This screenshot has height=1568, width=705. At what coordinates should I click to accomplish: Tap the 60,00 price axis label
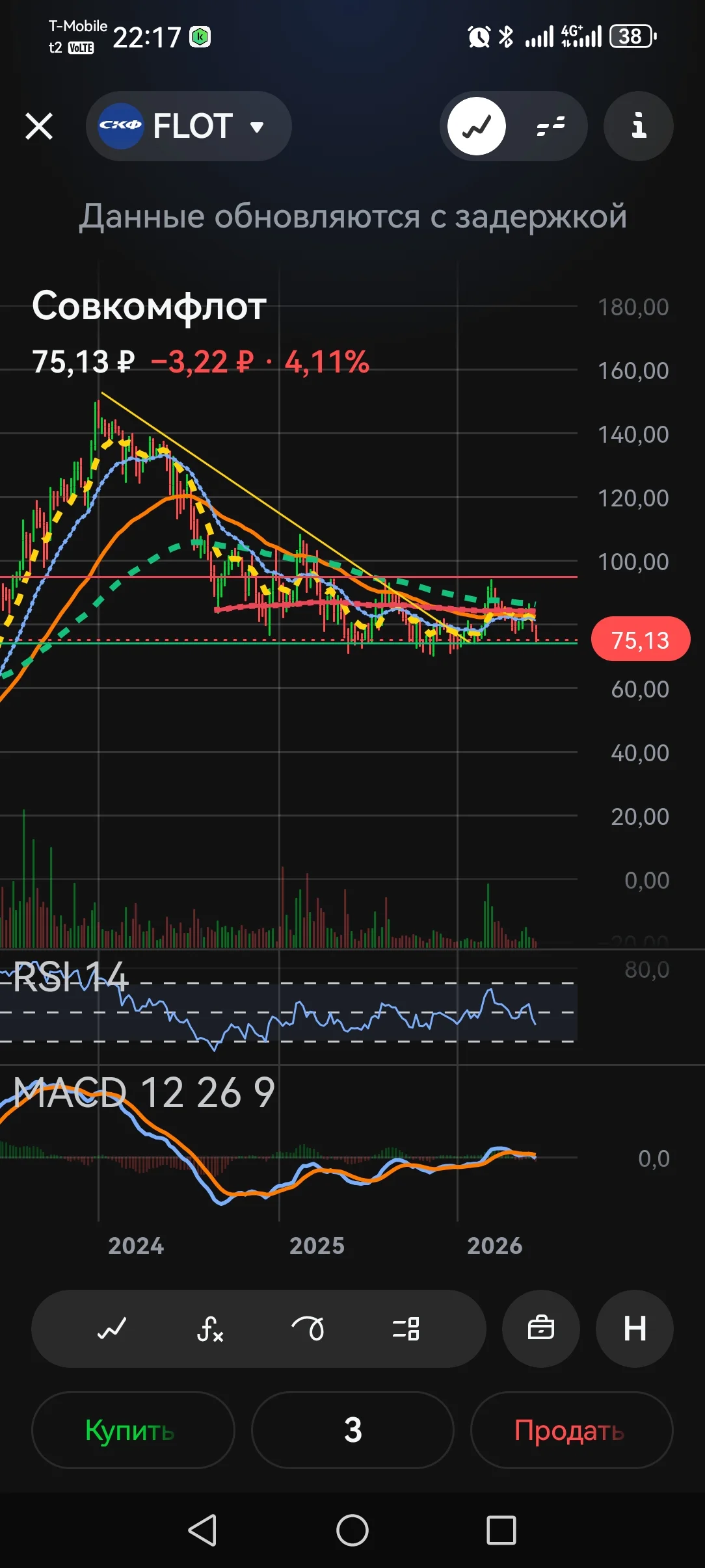(x=640, y=689)
